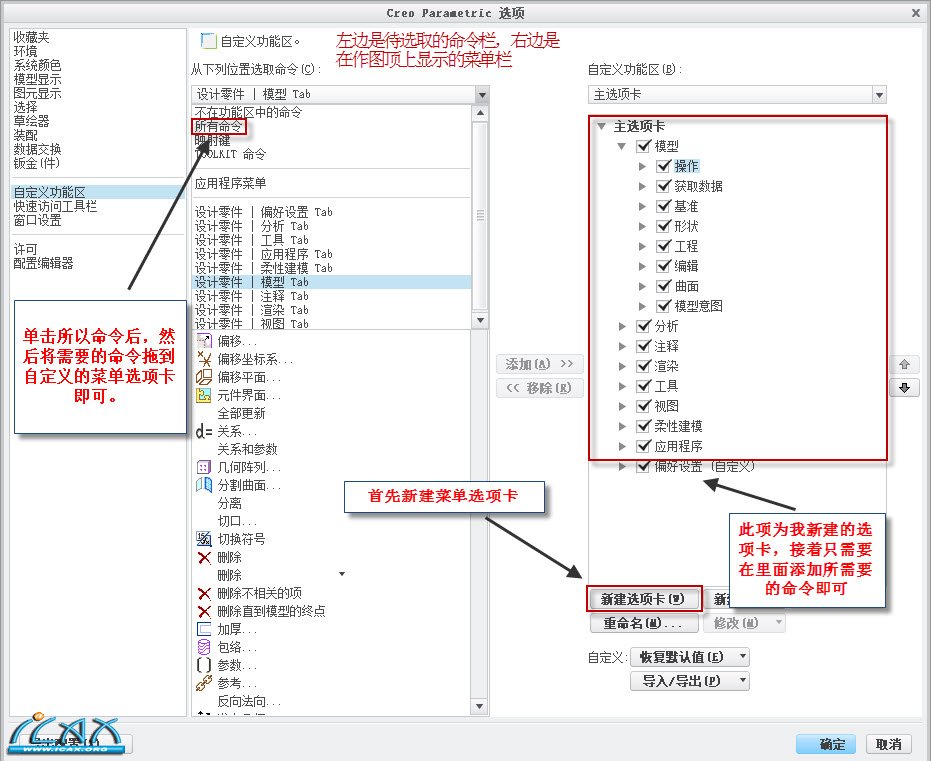Click the 自定义功能区 header icon
Screen dimensions: 931x761
(x=208, y=40)
